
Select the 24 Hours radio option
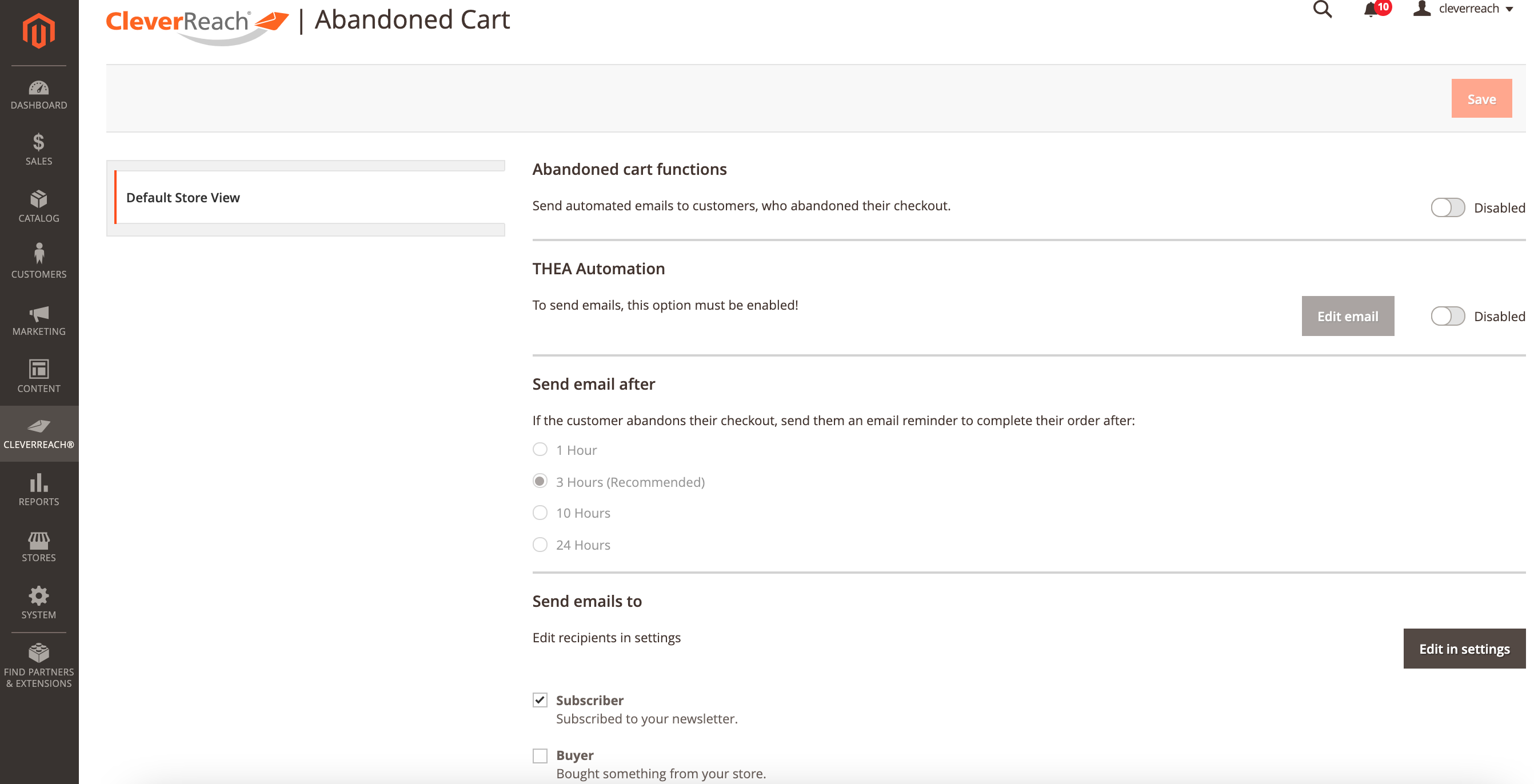coord(540,545)
